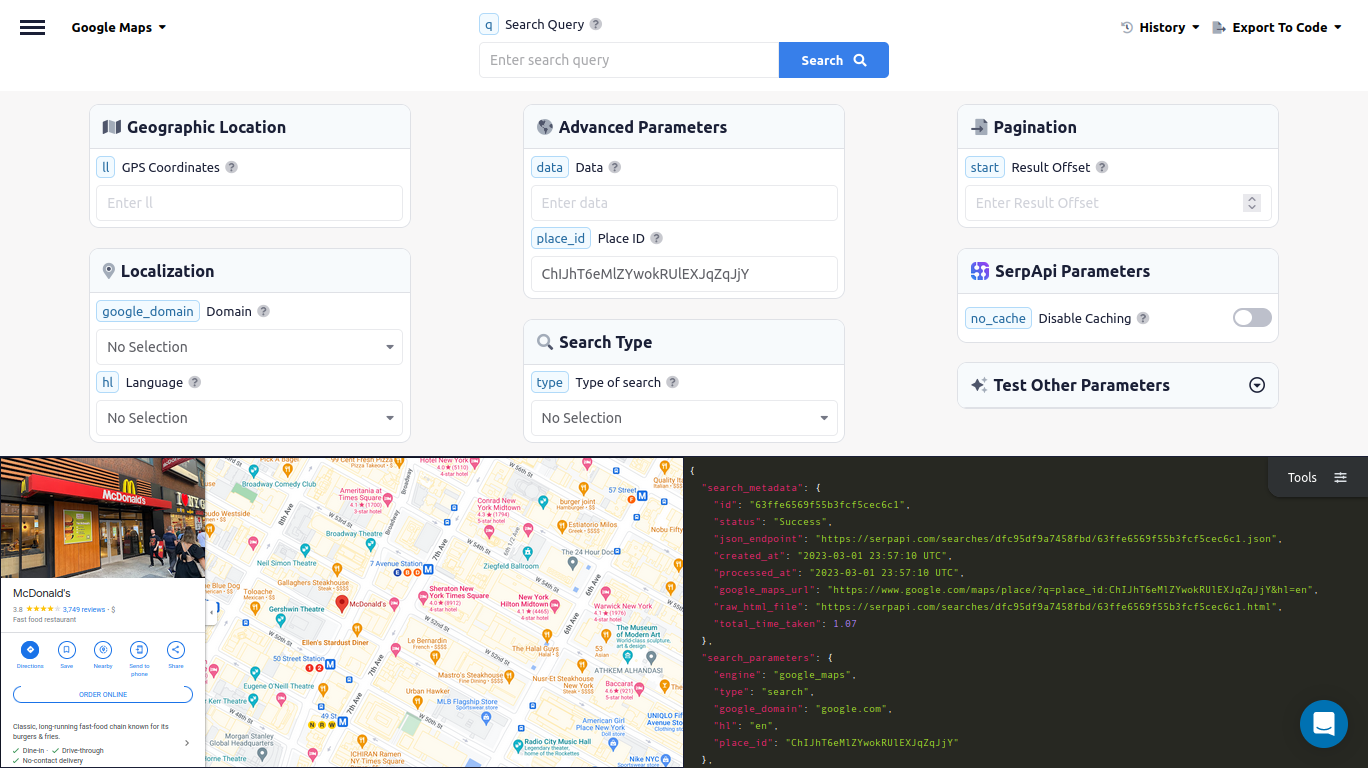The height and width of the screenshot is (768, 1368).
Task: Open the Google Maps engine selector
Action: click(118, 27)
